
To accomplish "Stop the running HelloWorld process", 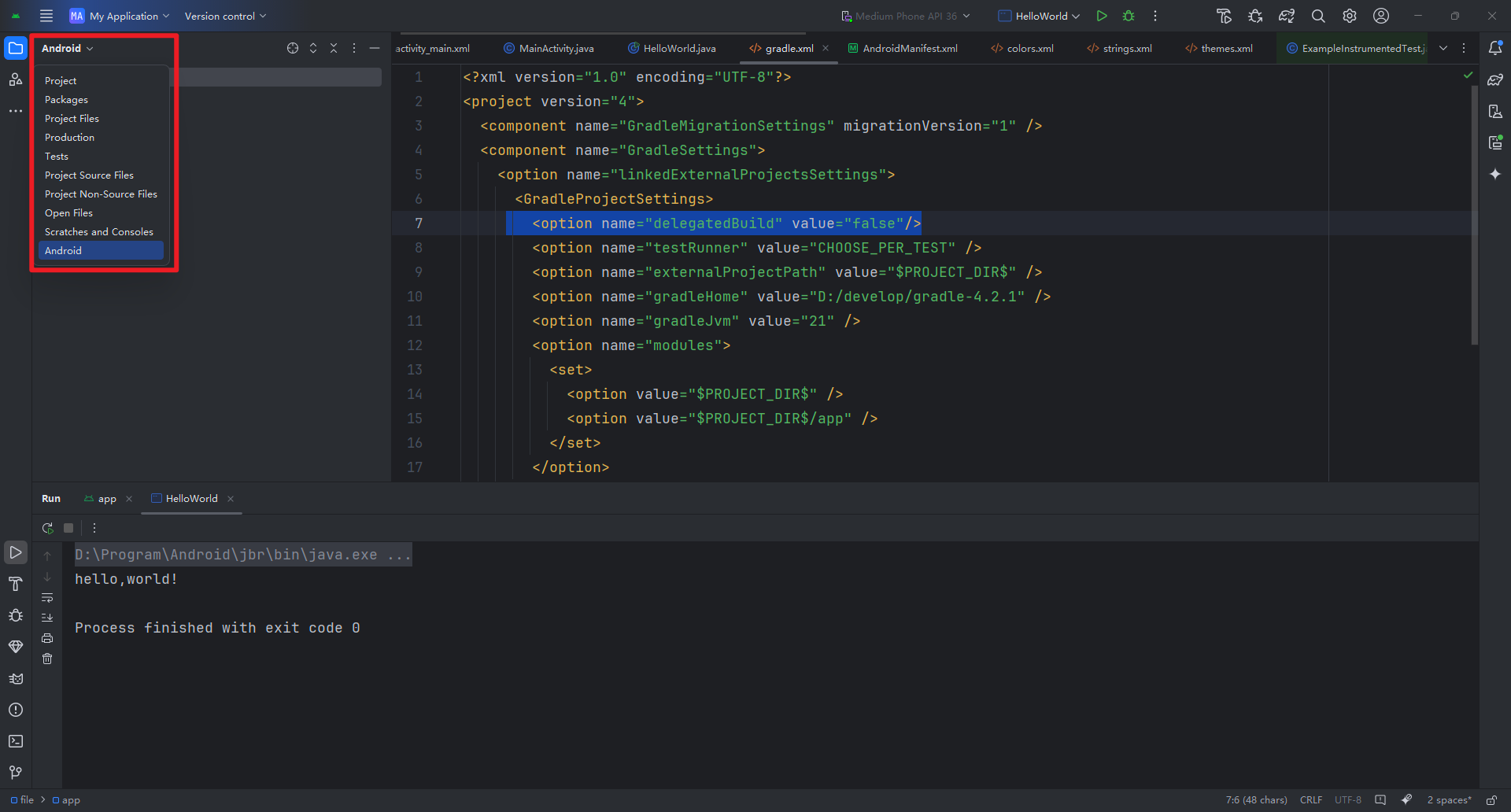I will (68, 528).
